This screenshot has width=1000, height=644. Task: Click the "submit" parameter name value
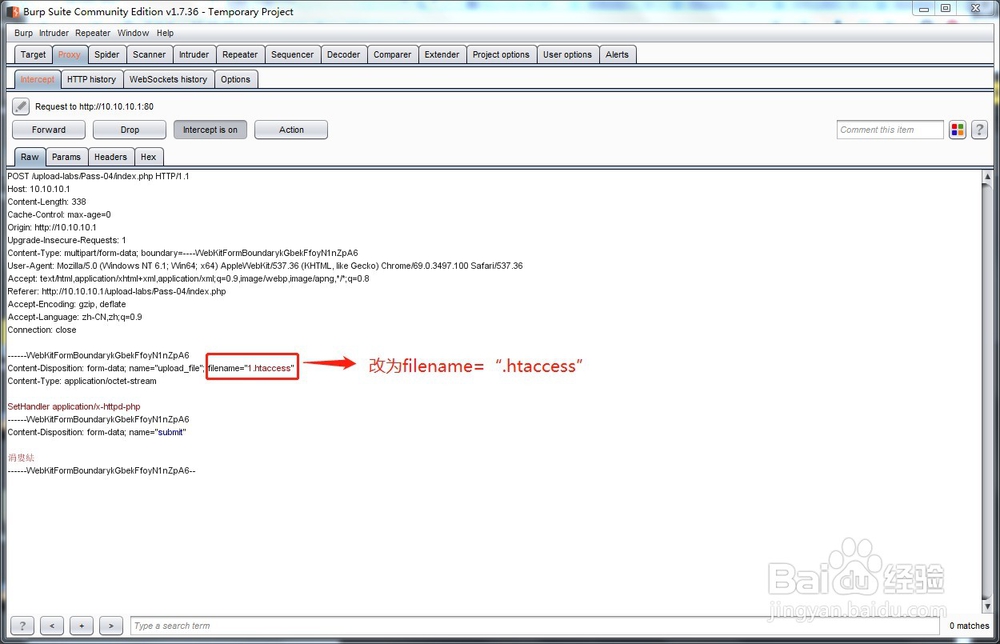(170, 432)
